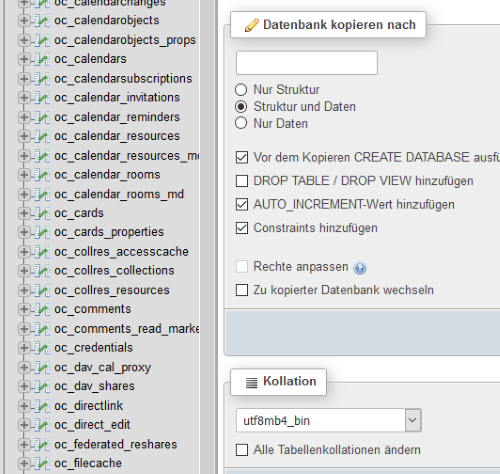Image resolution: width=500 pixels, height=474 pixels.
Task: Check Zu kopierter Datenbank wechseln
Action: pyautogui.click(x=242, y=290)
